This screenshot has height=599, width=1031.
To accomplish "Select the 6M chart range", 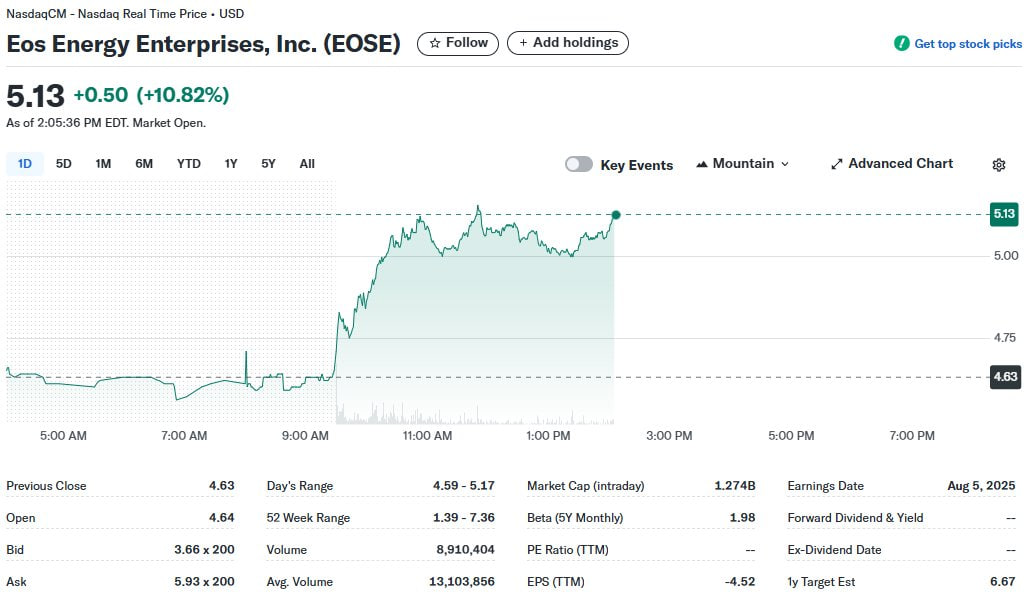I will [144, 164].
